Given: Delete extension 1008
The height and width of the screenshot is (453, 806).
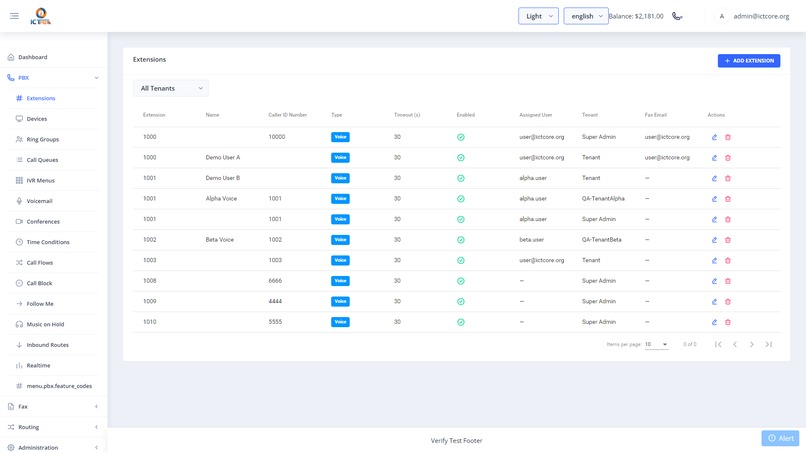Looking at the screenshot, I should click(728, 281).
